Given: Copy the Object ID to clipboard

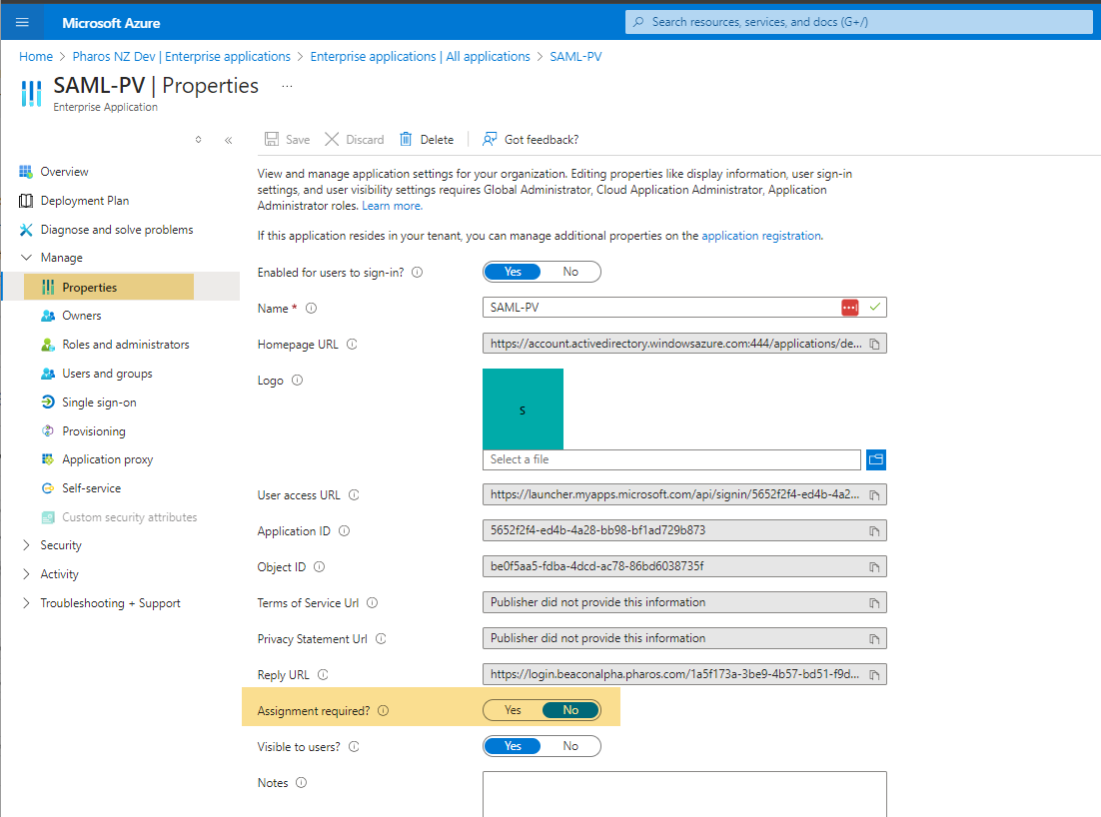Looking at the screenshot, I should (874, 566).
